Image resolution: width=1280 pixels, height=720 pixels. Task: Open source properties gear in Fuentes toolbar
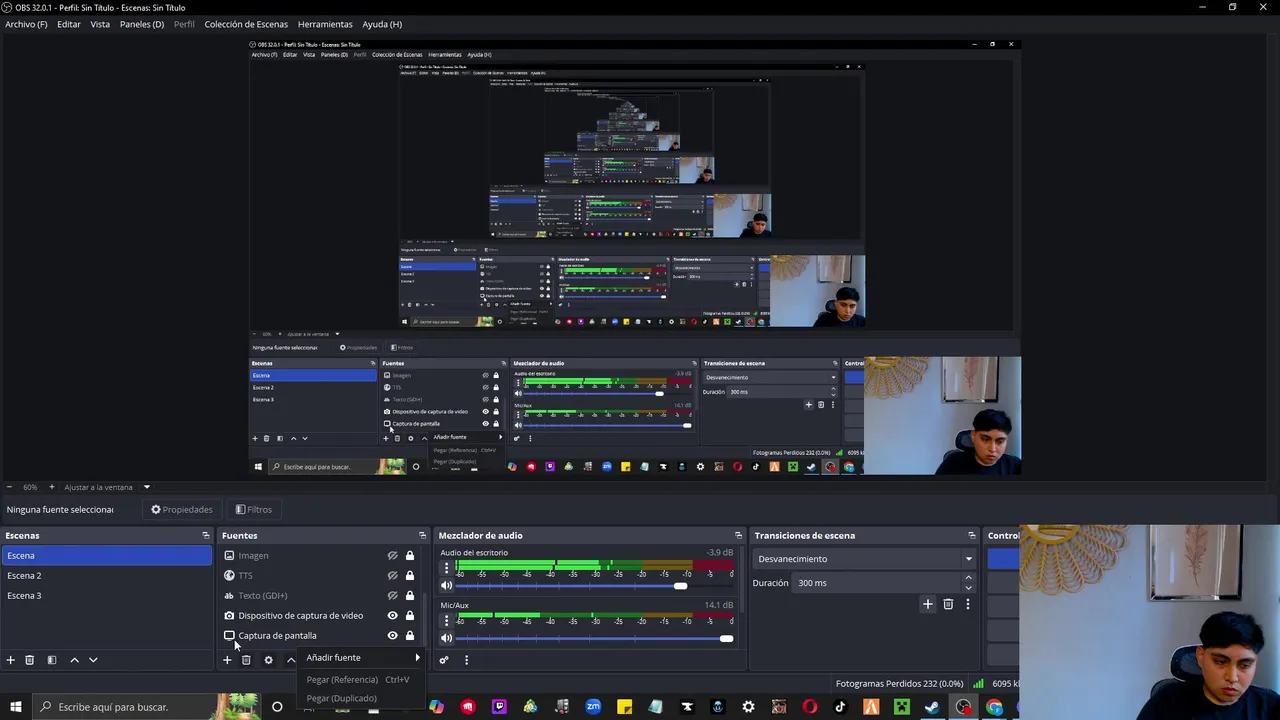268,660
